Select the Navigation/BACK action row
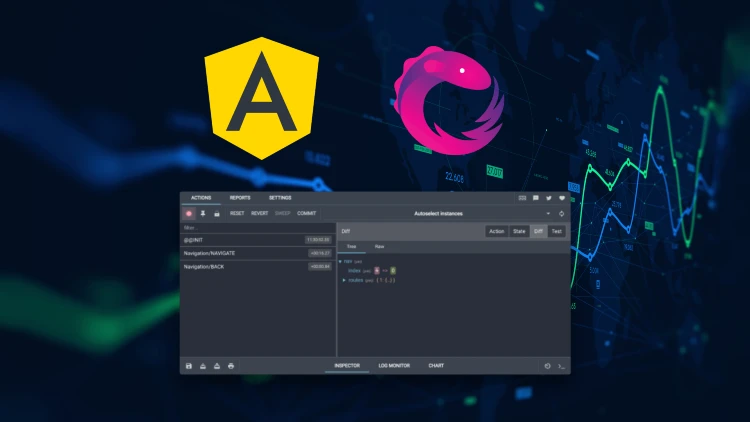Image resolution: width=750 pixels, height=422 pixels. point(258,267)
